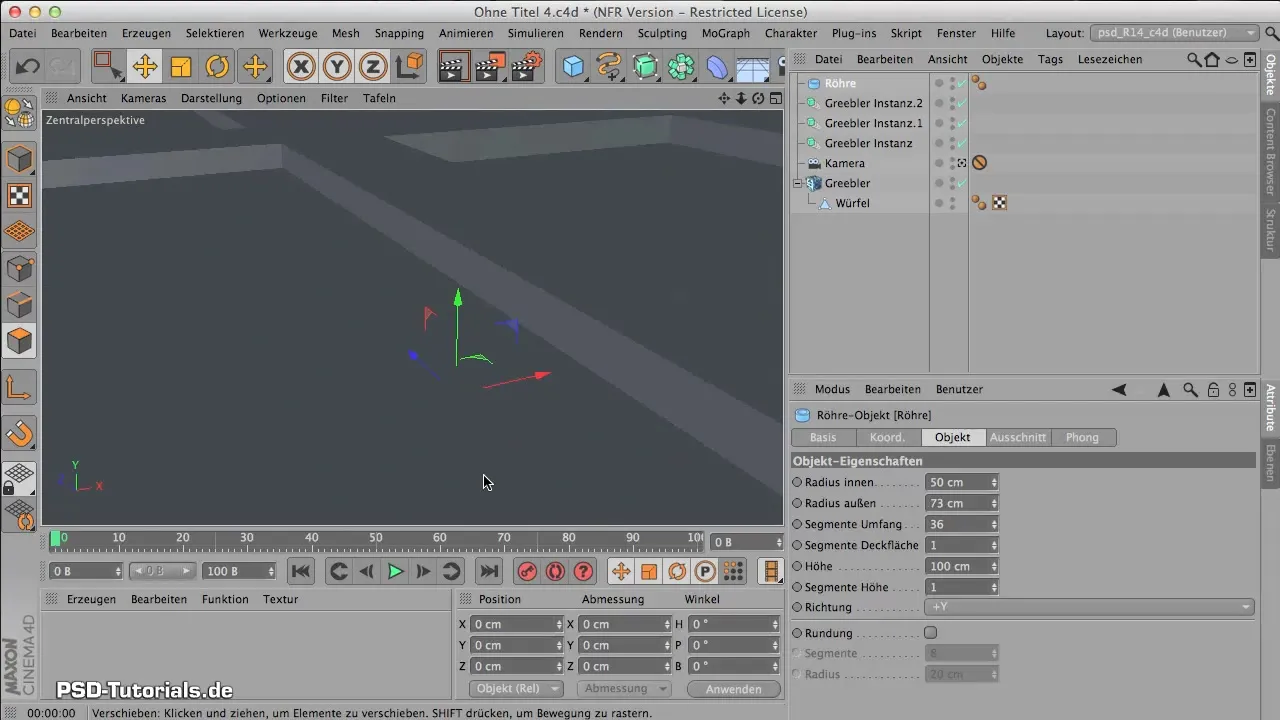The image size is (1280, 720).
Task: Play the animation forward
Action: (x=395, y=571)
